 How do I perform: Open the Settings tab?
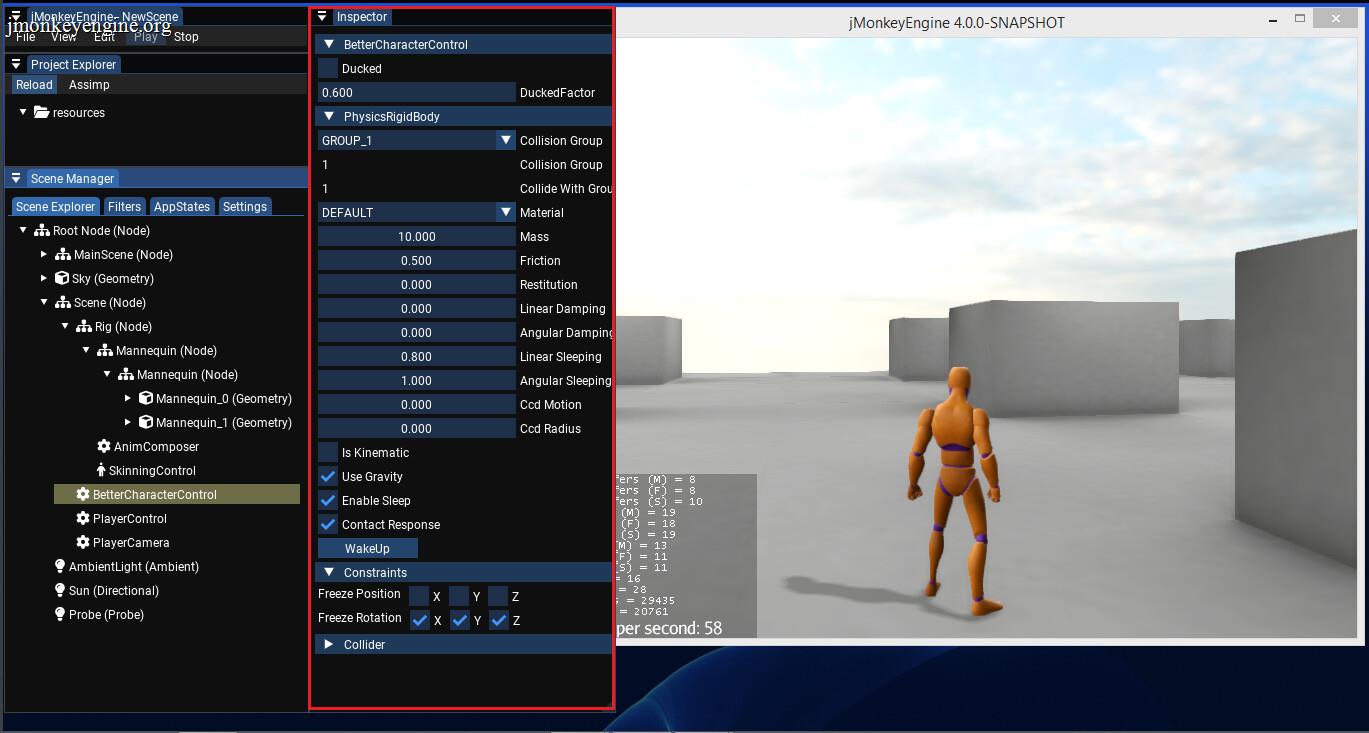click(245, 206)
